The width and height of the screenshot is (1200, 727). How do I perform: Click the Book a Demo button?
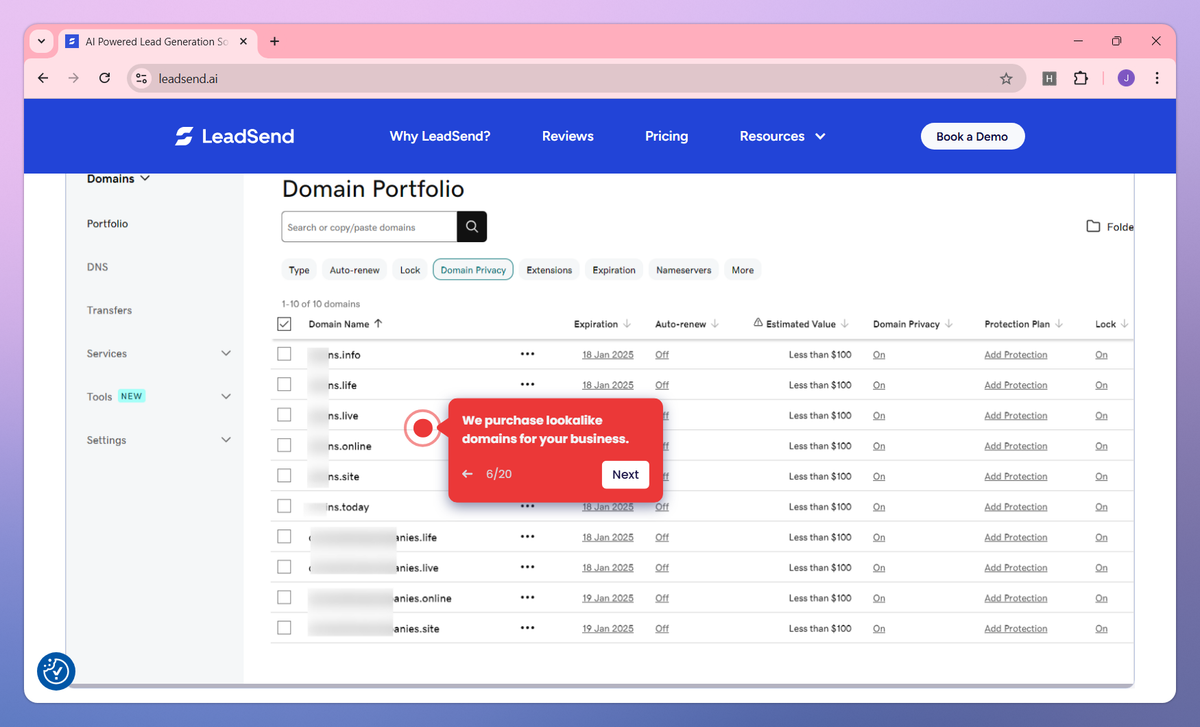click(972, 136)
